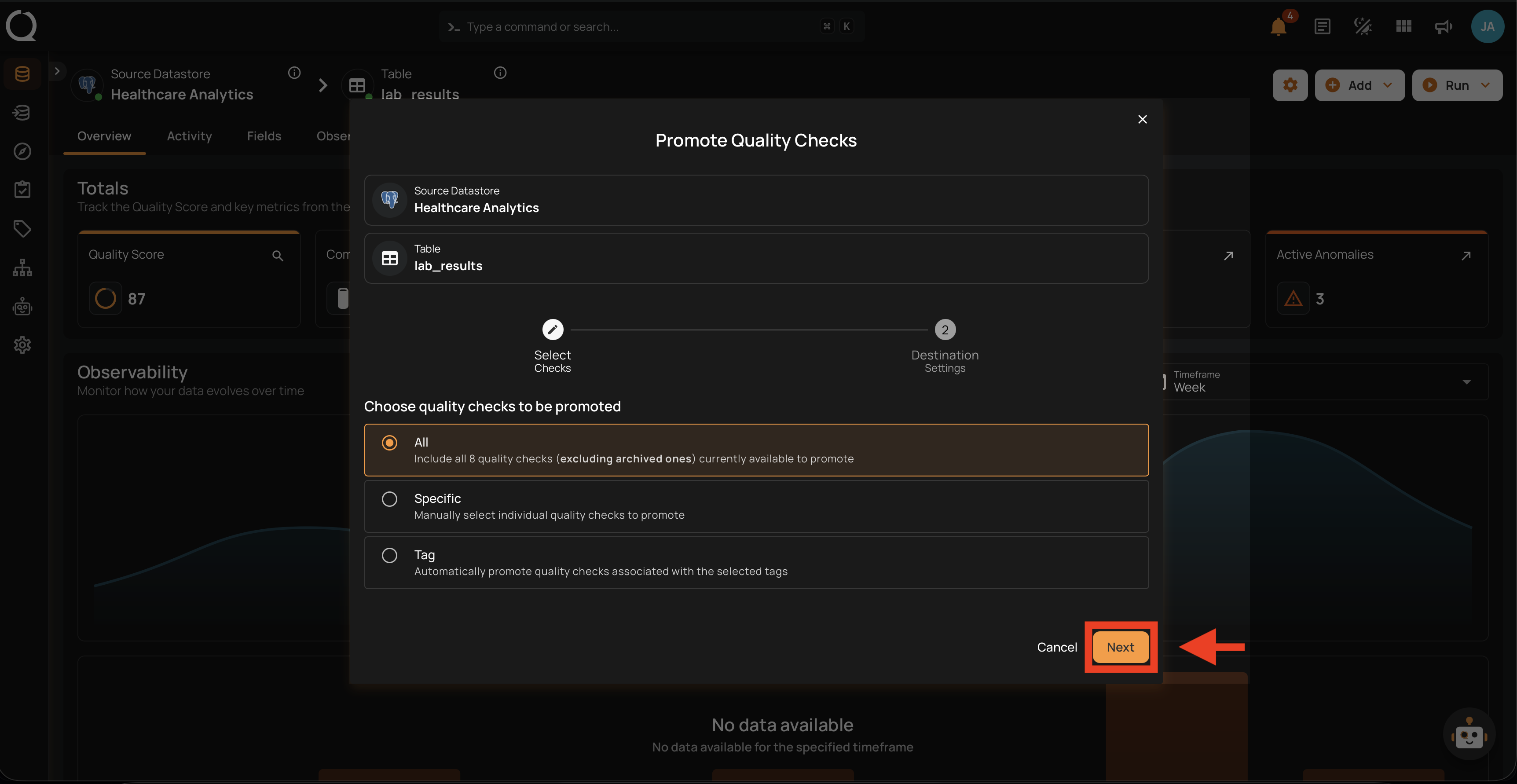This screenshot has height=784, width=1517.
Task: Click the 'Promote Quality Checks' dialog title
Action: (x=756, y=140)
